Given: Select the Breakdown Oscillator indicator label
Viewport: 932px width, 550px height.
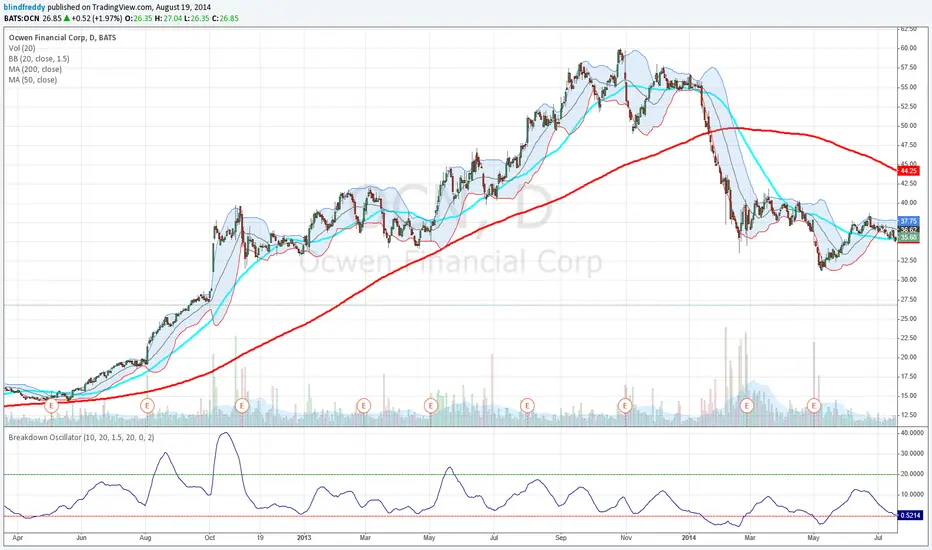Looking at the screenshot, I should [x=81, y=437].
